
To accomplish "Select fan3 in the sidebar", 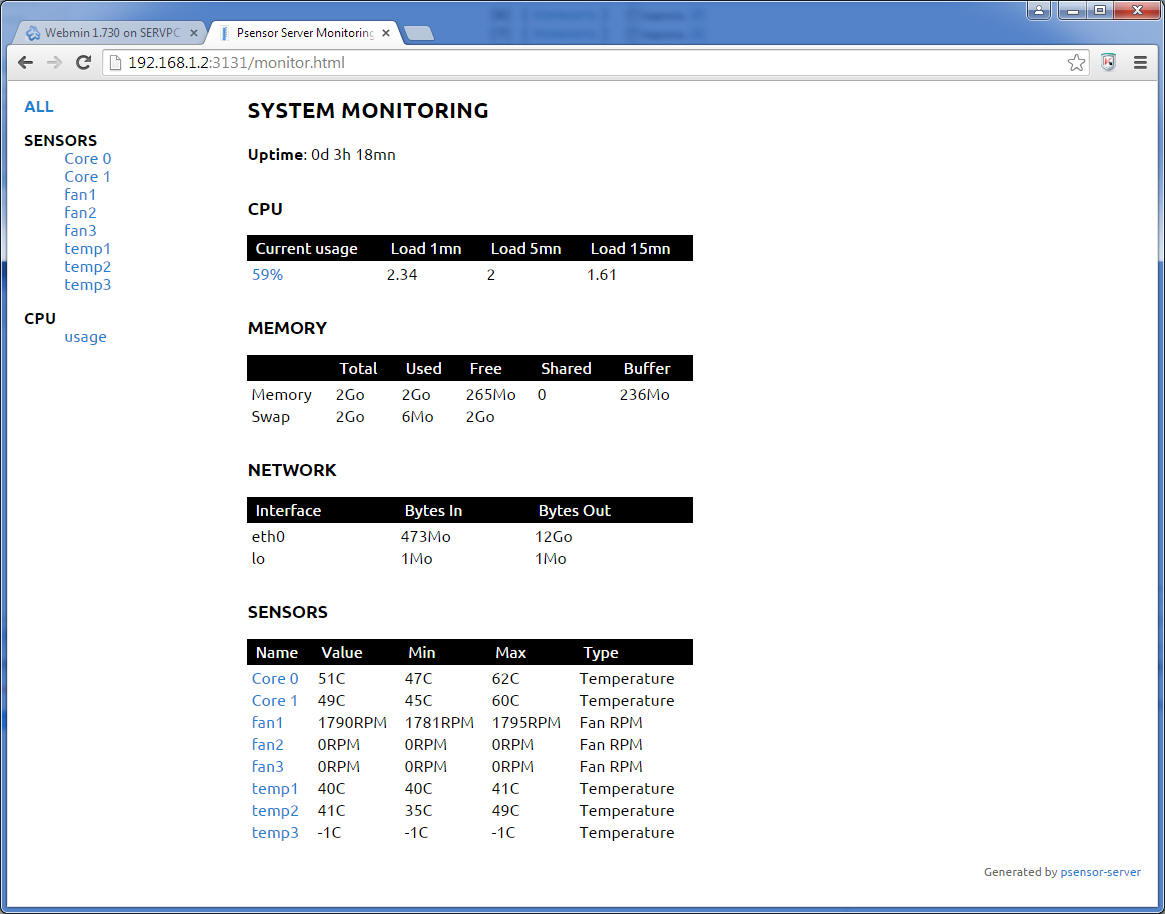I will (80, 230).
